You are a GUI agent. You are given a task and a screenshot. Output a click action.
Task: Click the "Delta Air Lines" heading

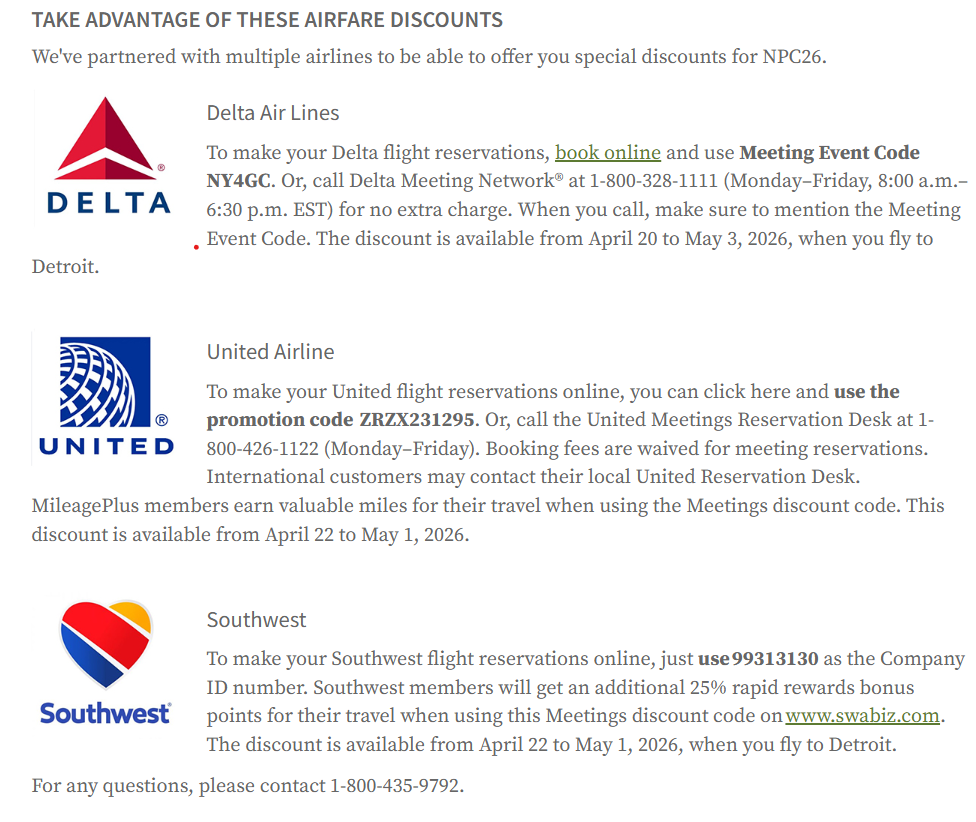coord(273,113)
